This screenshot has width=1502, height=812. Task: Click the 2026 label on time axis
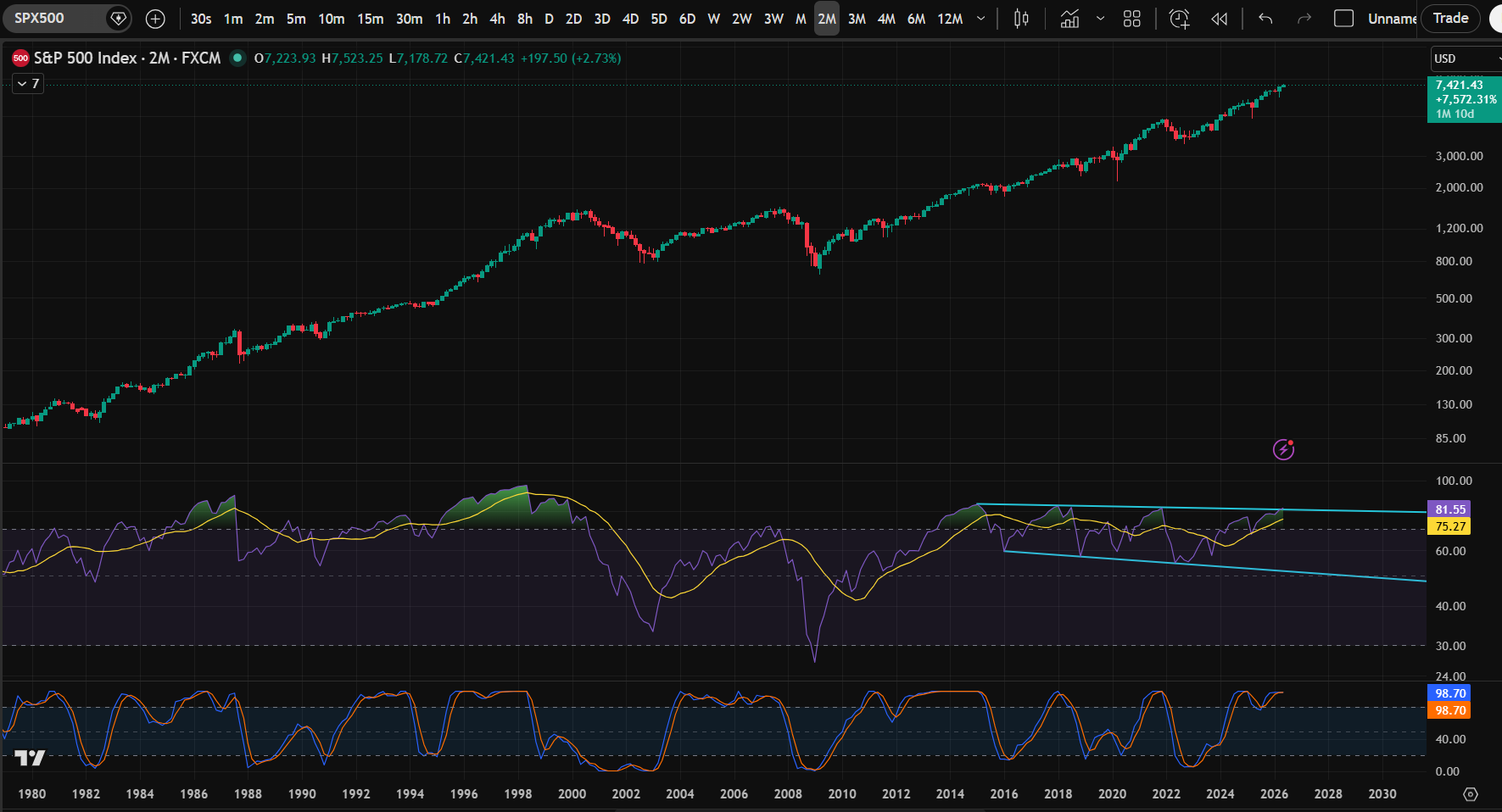(x=1274, y=794)
